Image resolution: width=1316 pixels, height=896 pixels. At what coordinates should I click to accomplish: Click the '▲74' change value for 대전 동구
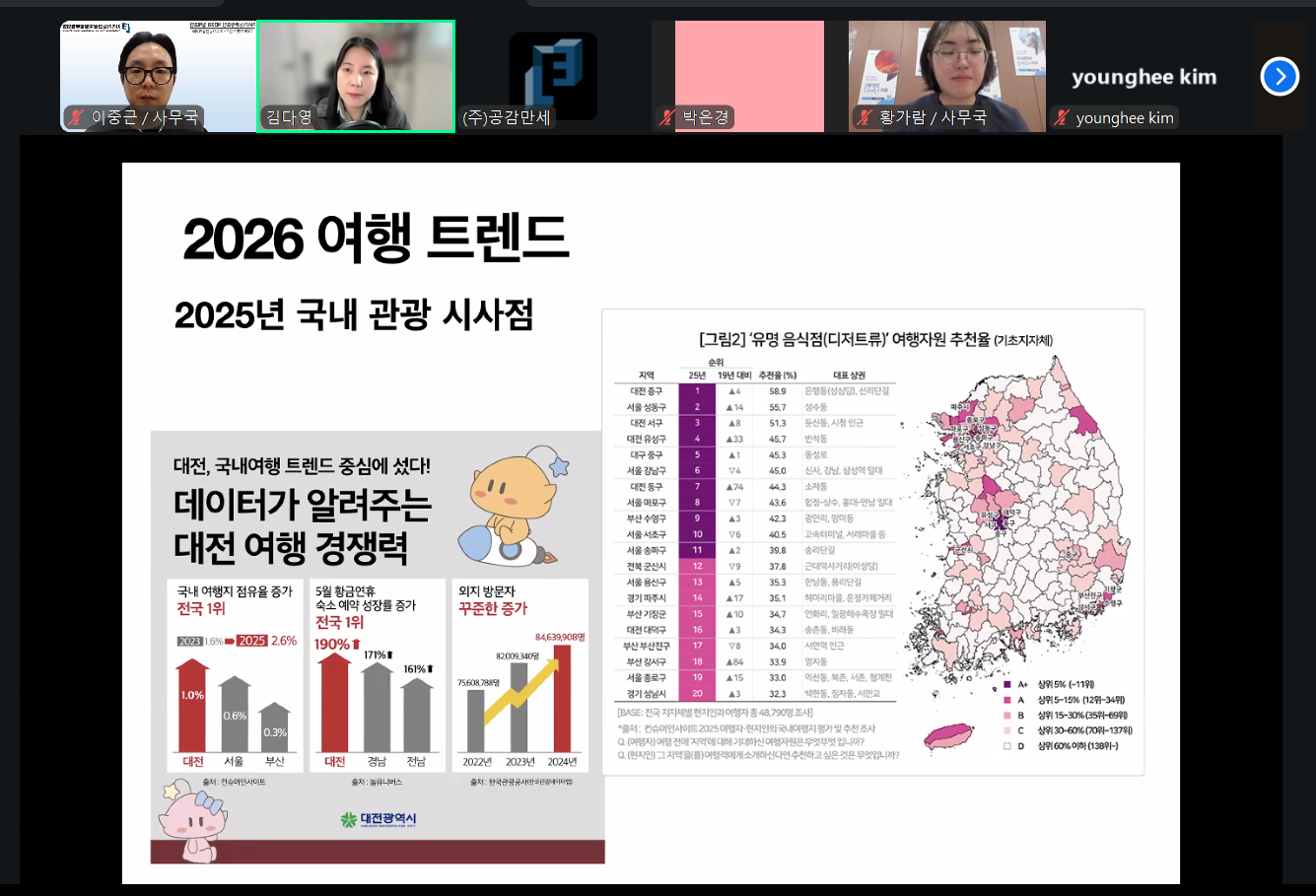click(734, 487)
